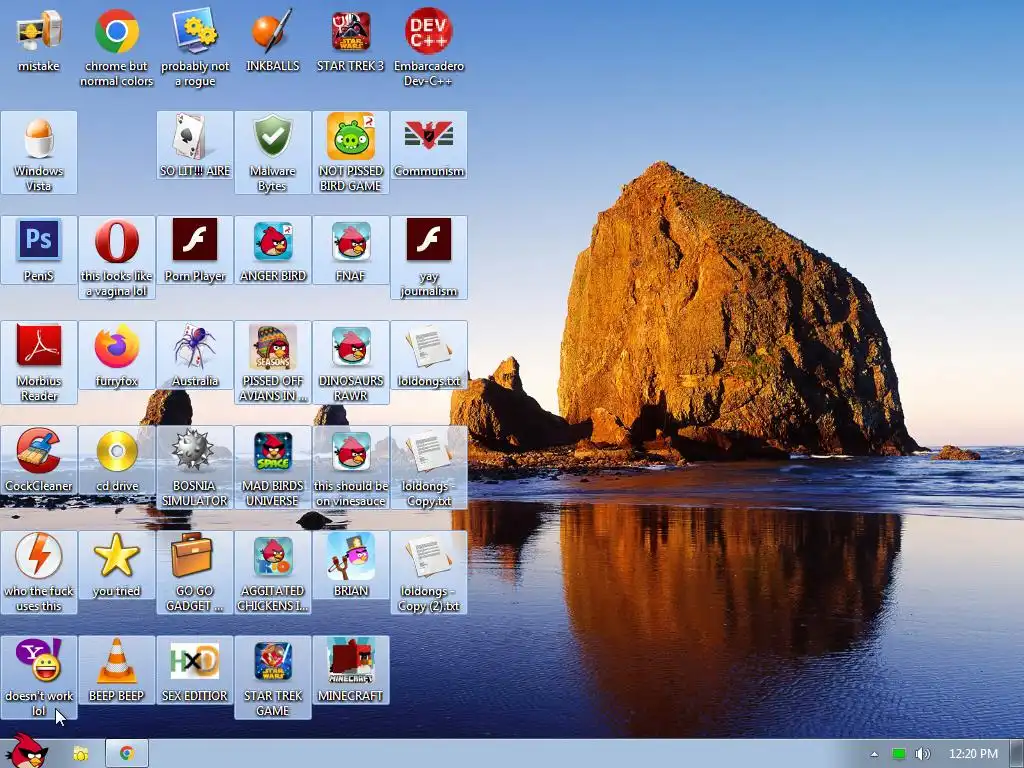Select 'probably not a rogue' icon
The height and width of the screenshot is (768, 1024).
coord(195,31)
